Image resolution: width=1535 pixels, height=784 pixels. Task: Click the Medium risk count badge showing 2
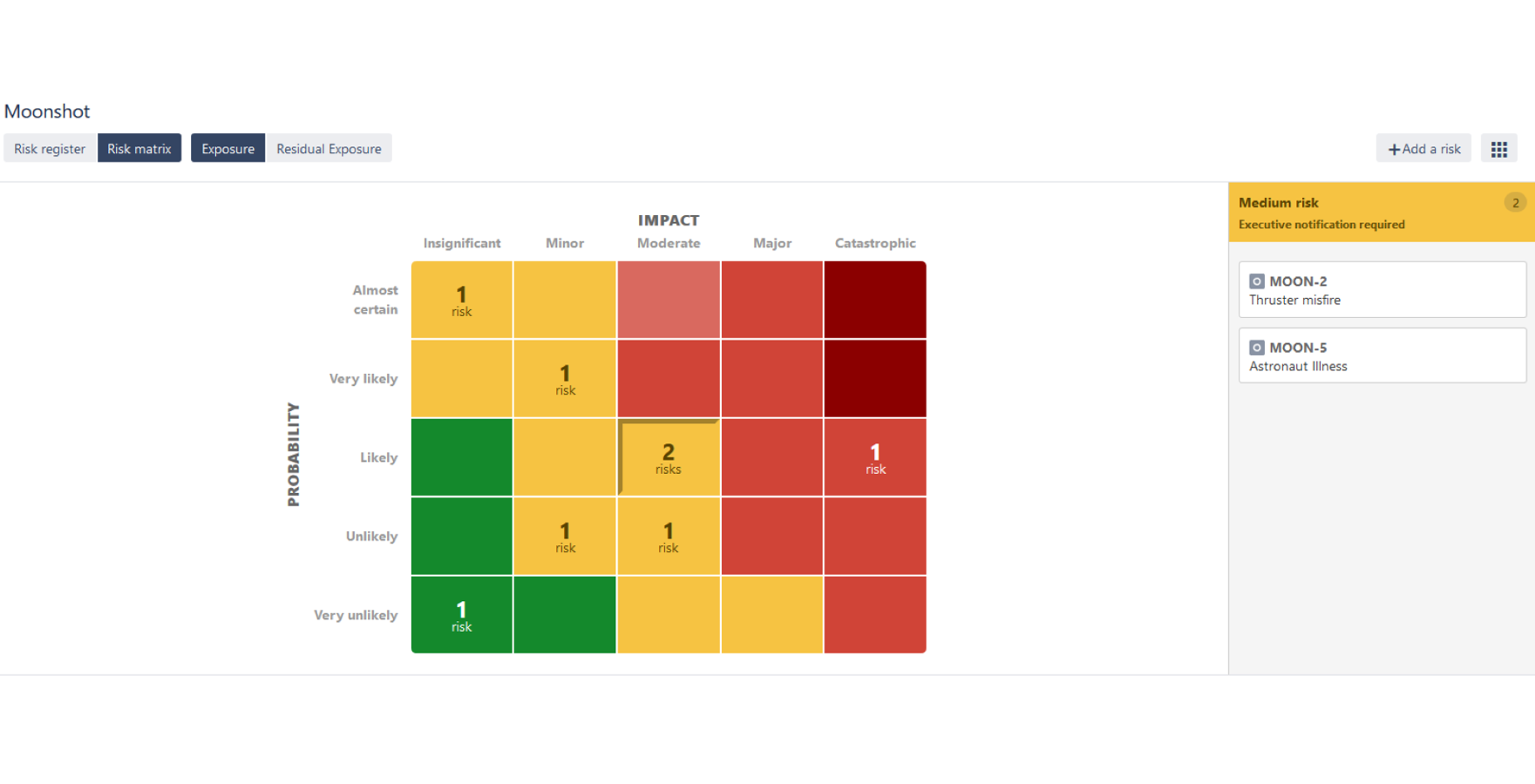[x=1515, y=202]
